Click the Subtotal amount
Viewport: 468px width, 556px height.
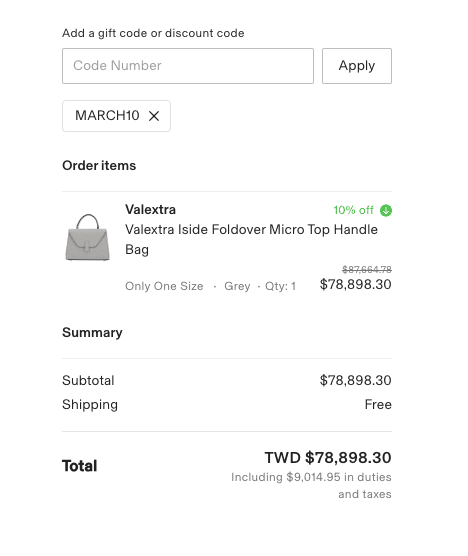point(356,380)
